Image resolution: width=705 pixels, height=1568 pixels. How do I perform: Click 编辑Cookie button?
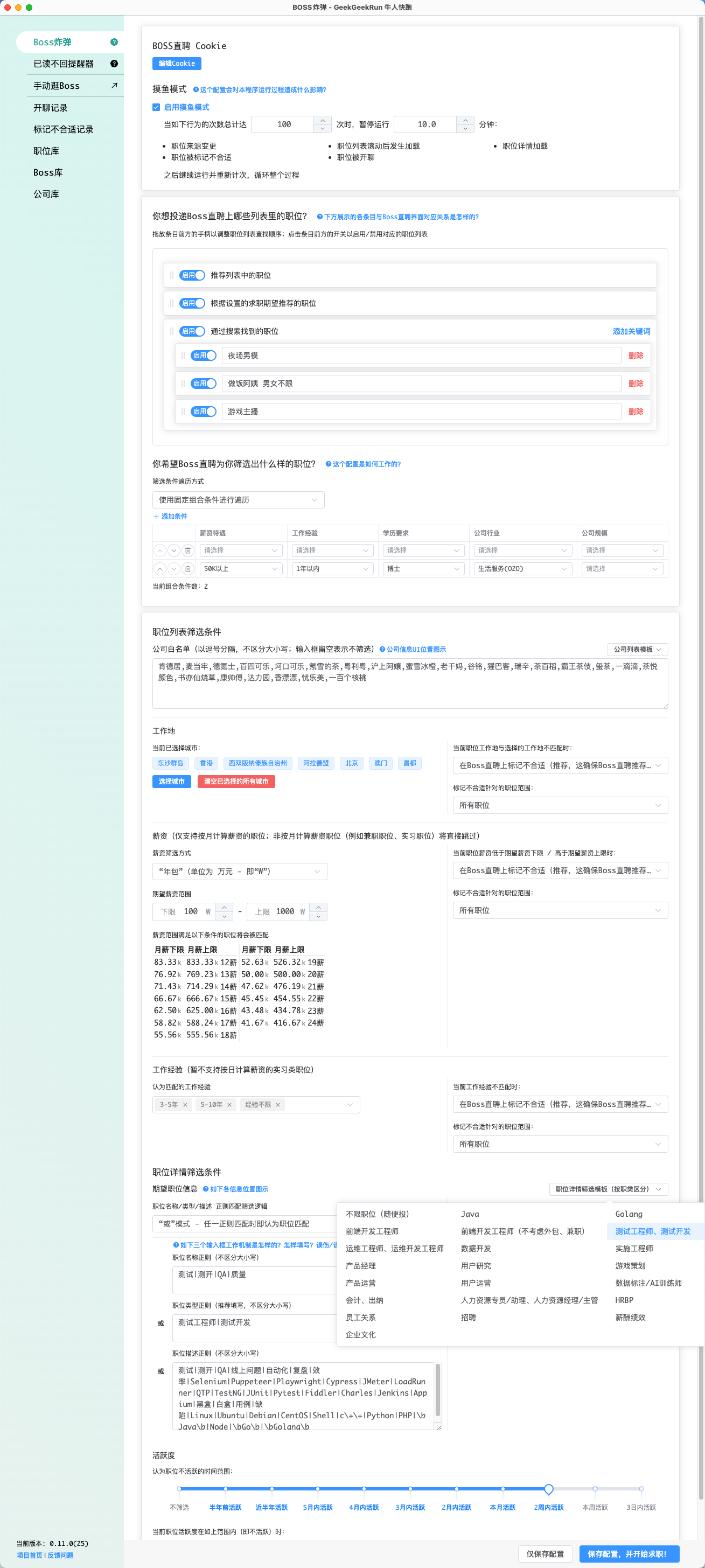click(x=177, y=64)
